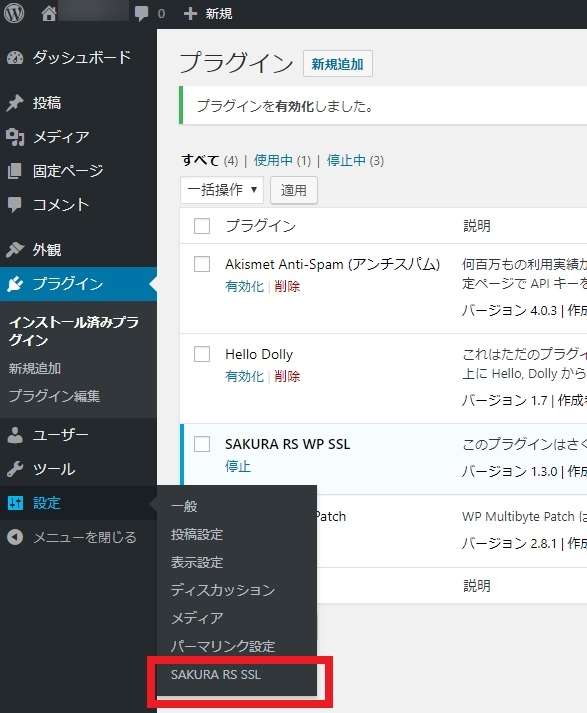The image size is (587, 713).
Task: Open the comments bubble in admin bar
Action: [x=141, y=14]
